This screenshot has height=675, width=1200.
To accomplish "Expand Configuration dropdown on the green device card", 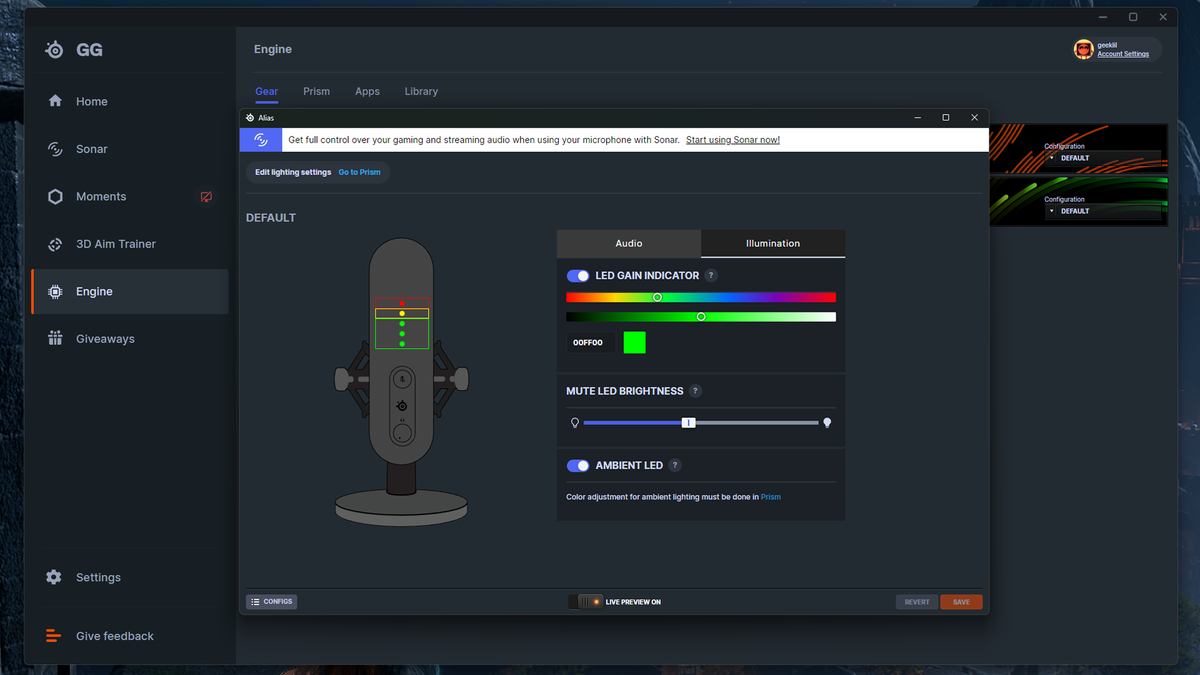I will click(1103, 211).
